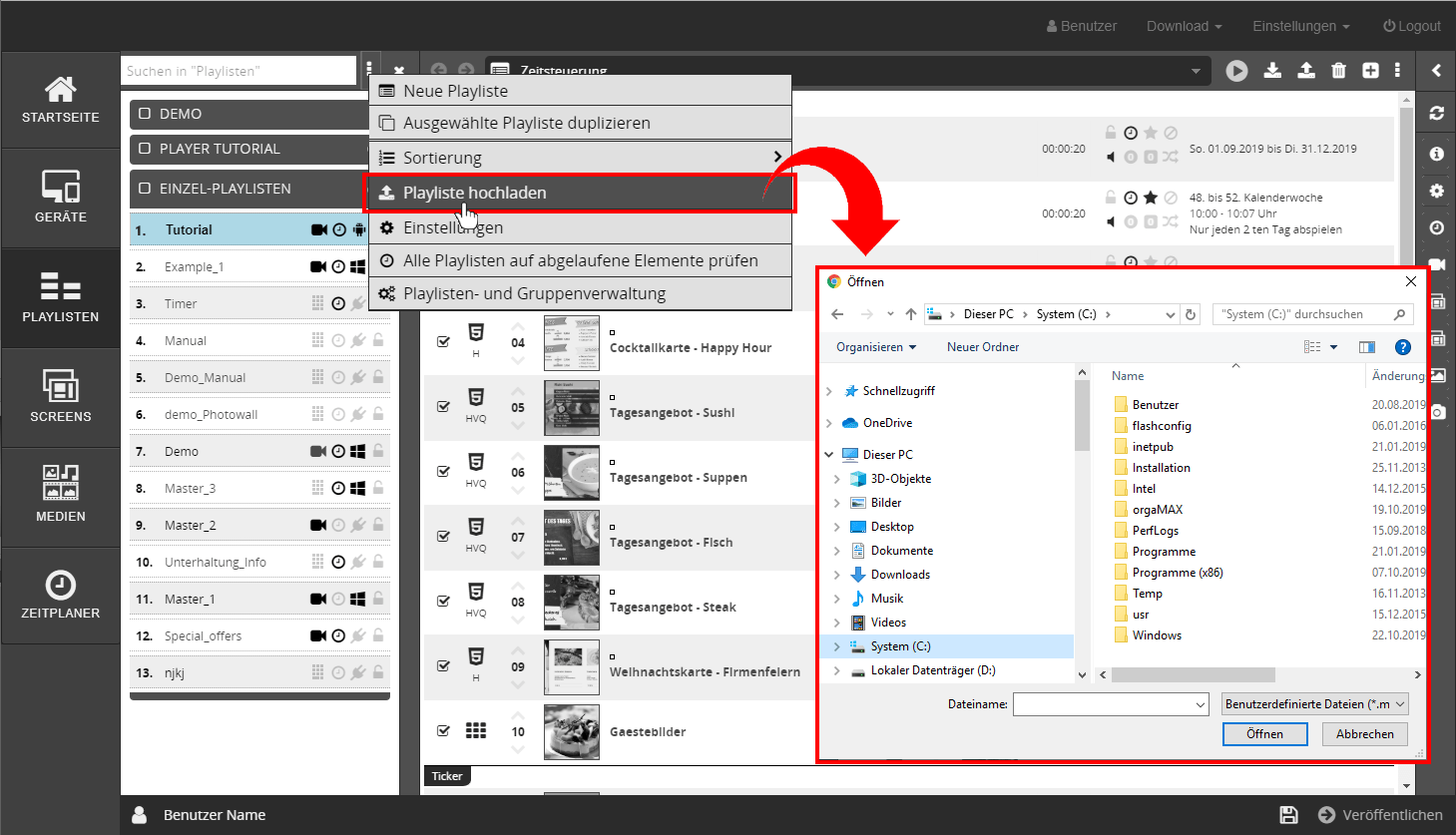Click the trash delete icon in toolbar
The height and width of the screenshot is (835, 1456).
coord(1338,71)
